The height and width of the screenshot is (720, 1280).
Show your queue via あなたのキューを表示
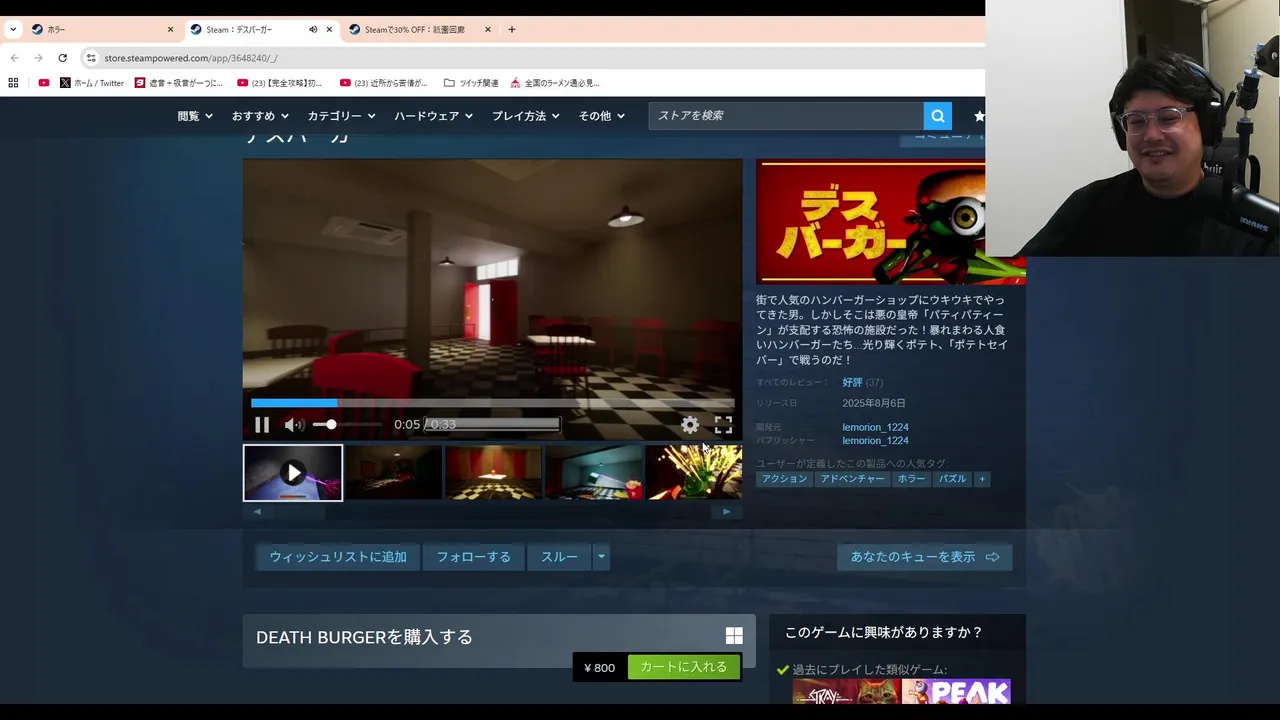[925, 557]
